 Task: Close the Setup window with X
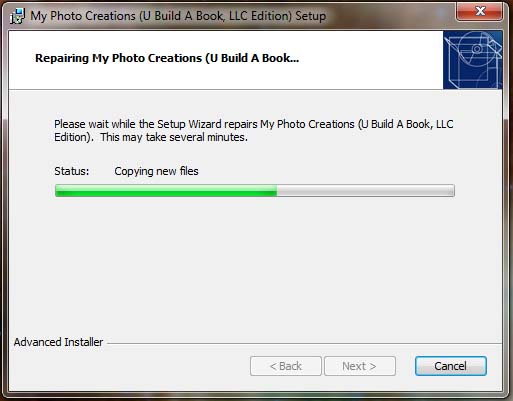point(479,11)
